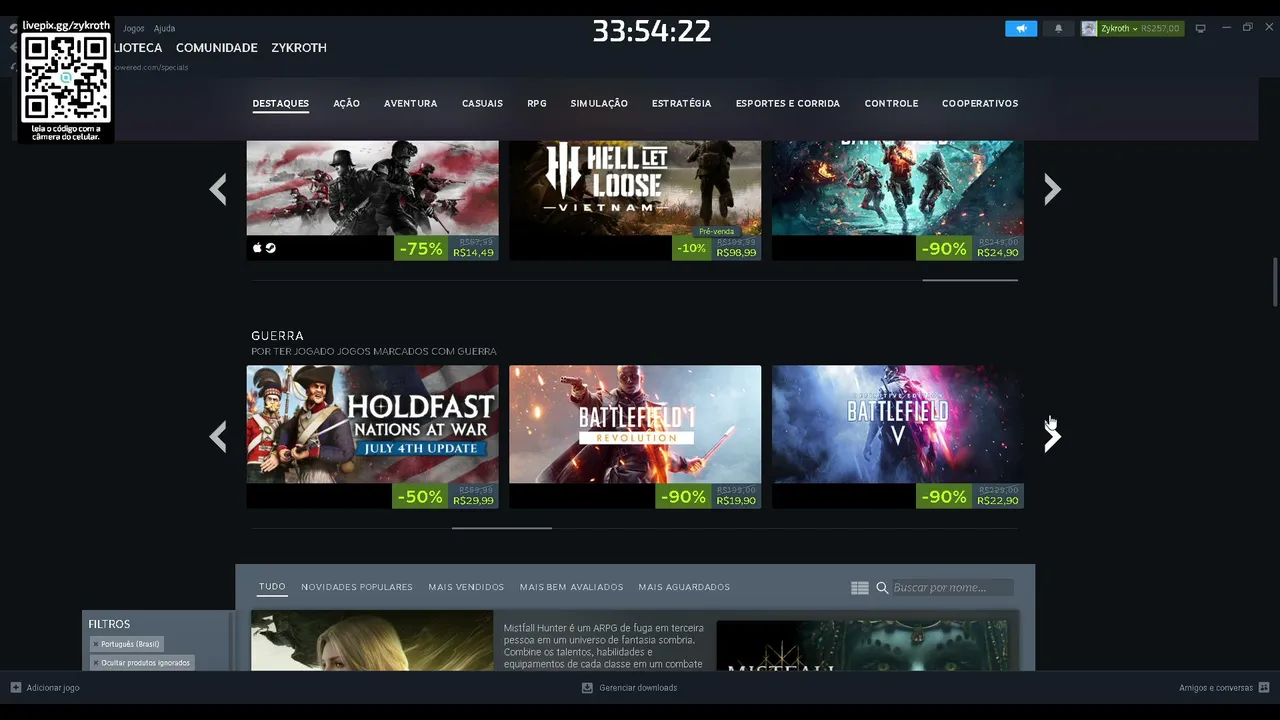Remove the Português (Brasil) filter
Screen dimensions: 1280x720
tap(96, 644)
